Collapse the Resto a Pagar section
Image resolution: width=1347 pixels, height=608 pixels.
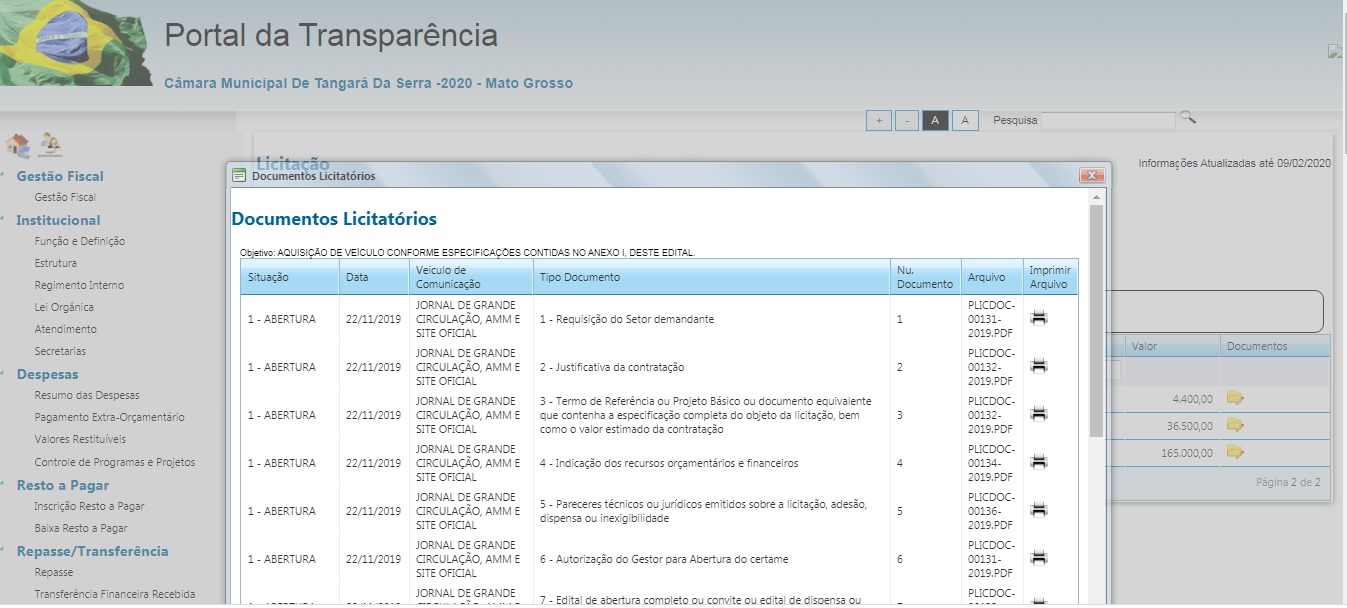tap(62, 485)
